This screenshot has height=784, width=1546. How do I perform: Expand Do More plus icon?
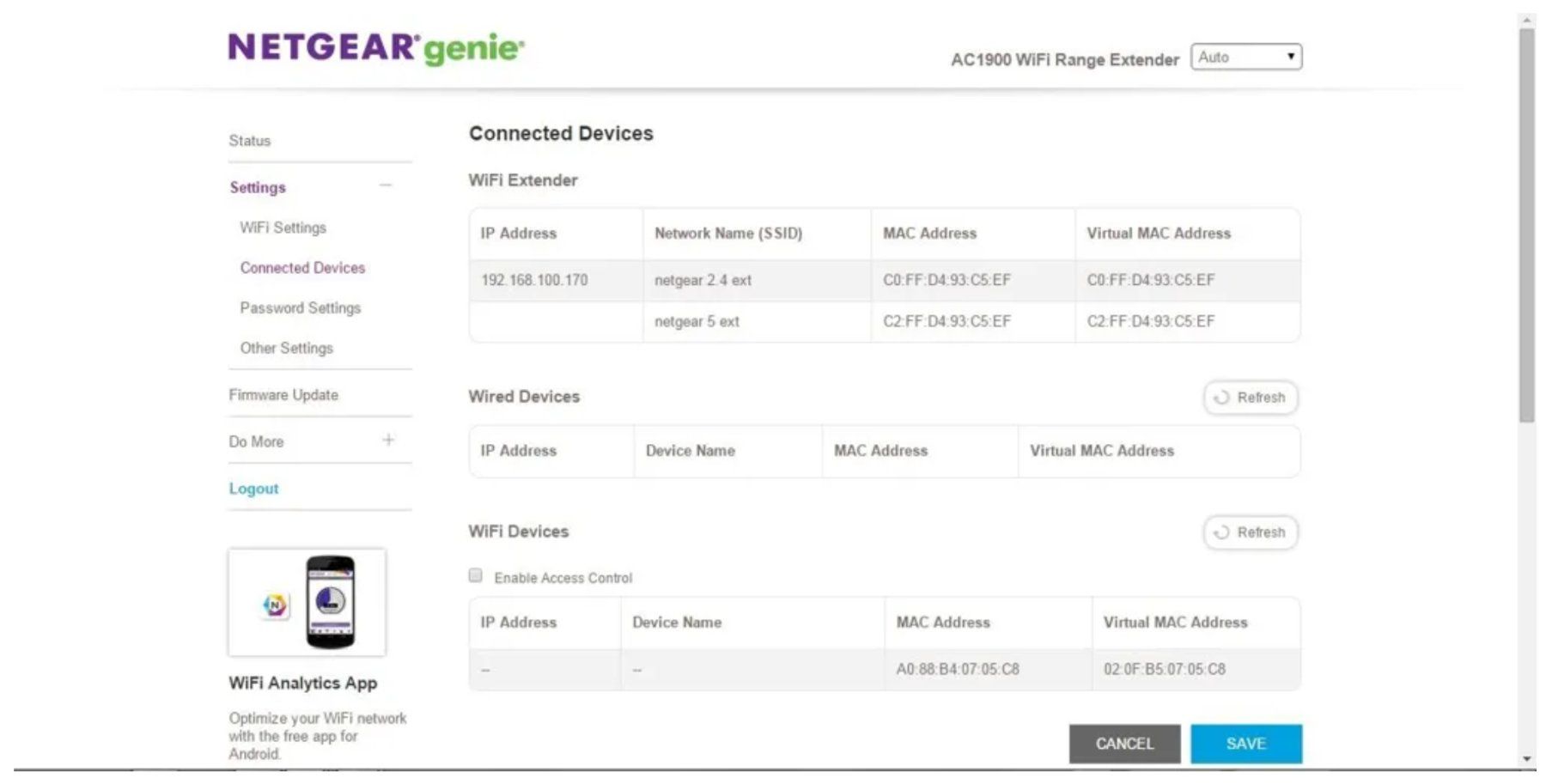point(388,440)
